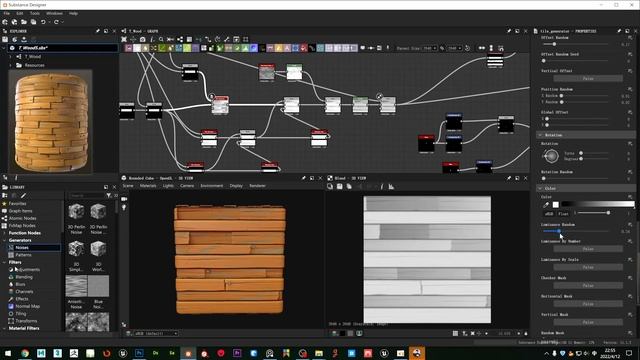Click the save icon in 2D view toolbar
Image resolution: width=640 pixels, height=360 pixels.
(x=340, y=187)
